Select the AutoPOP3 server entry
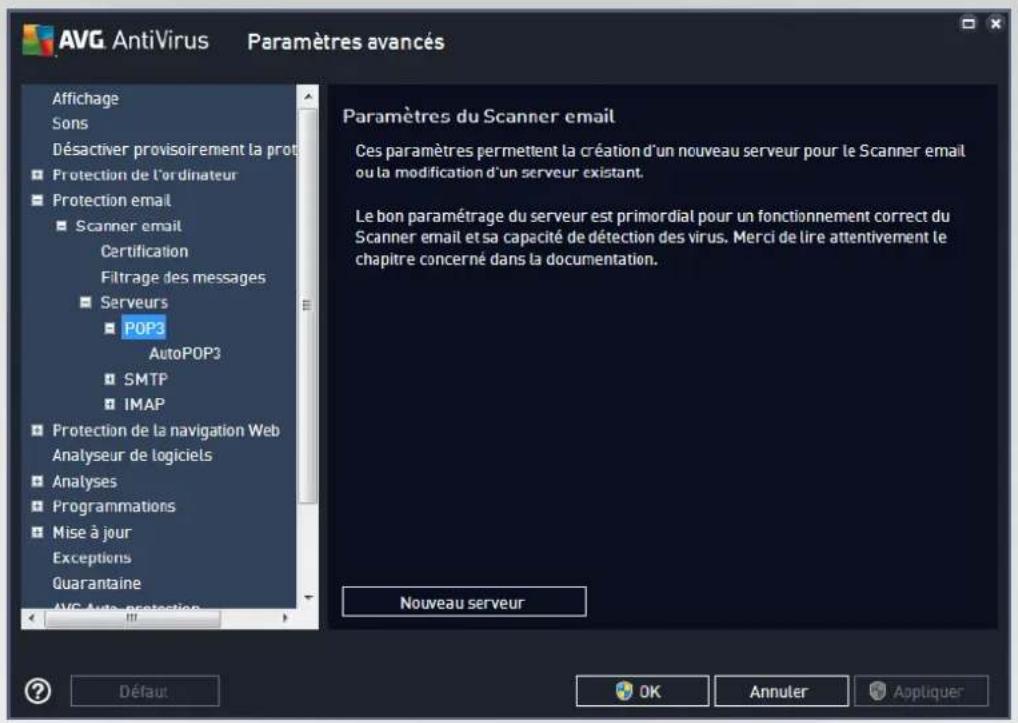The width and height of the screenshot is (1018, 723). coord(185,354)
